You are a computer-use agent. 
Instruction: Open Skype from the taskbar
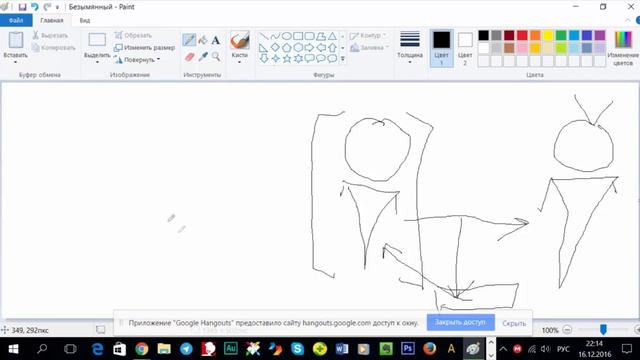coord(298,349)
